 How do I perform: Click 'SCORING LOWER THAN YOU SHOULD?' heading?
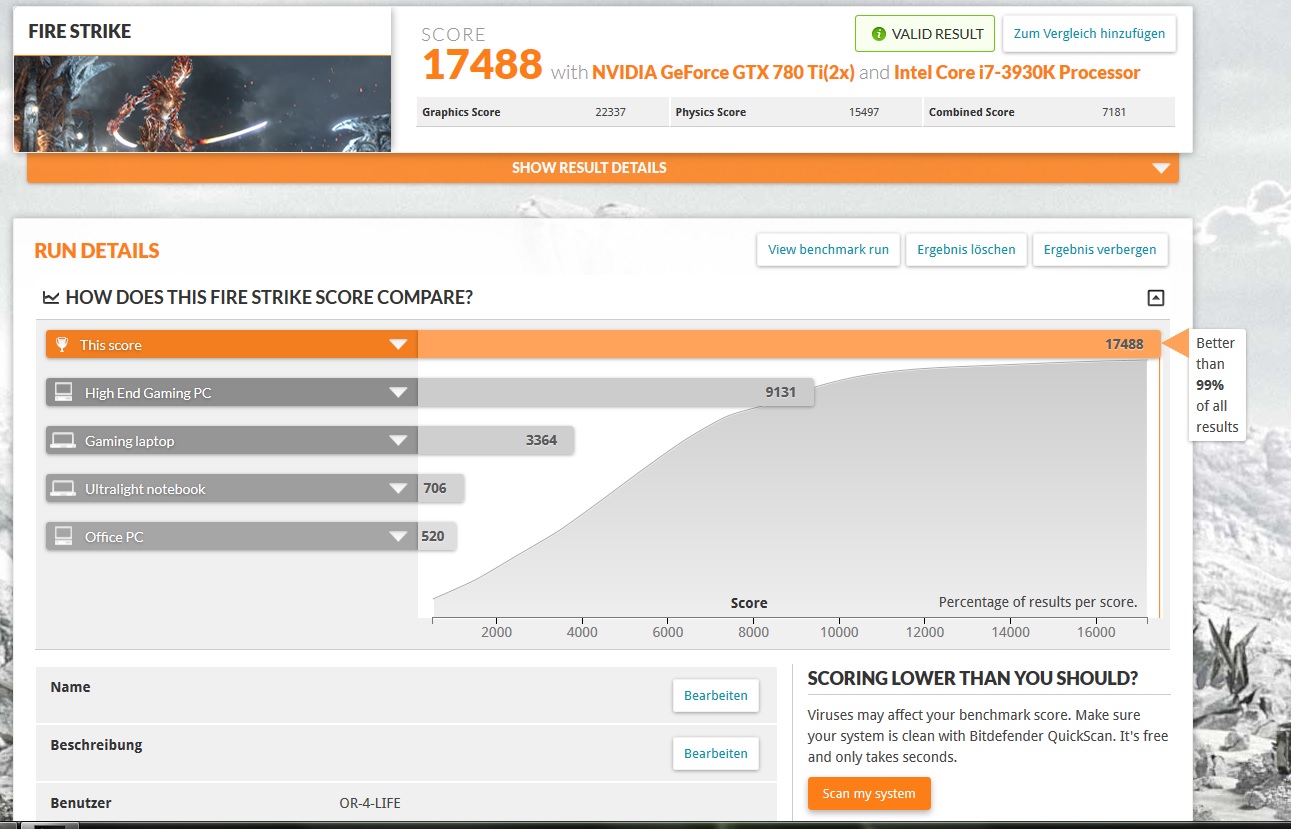click(973, 678)
